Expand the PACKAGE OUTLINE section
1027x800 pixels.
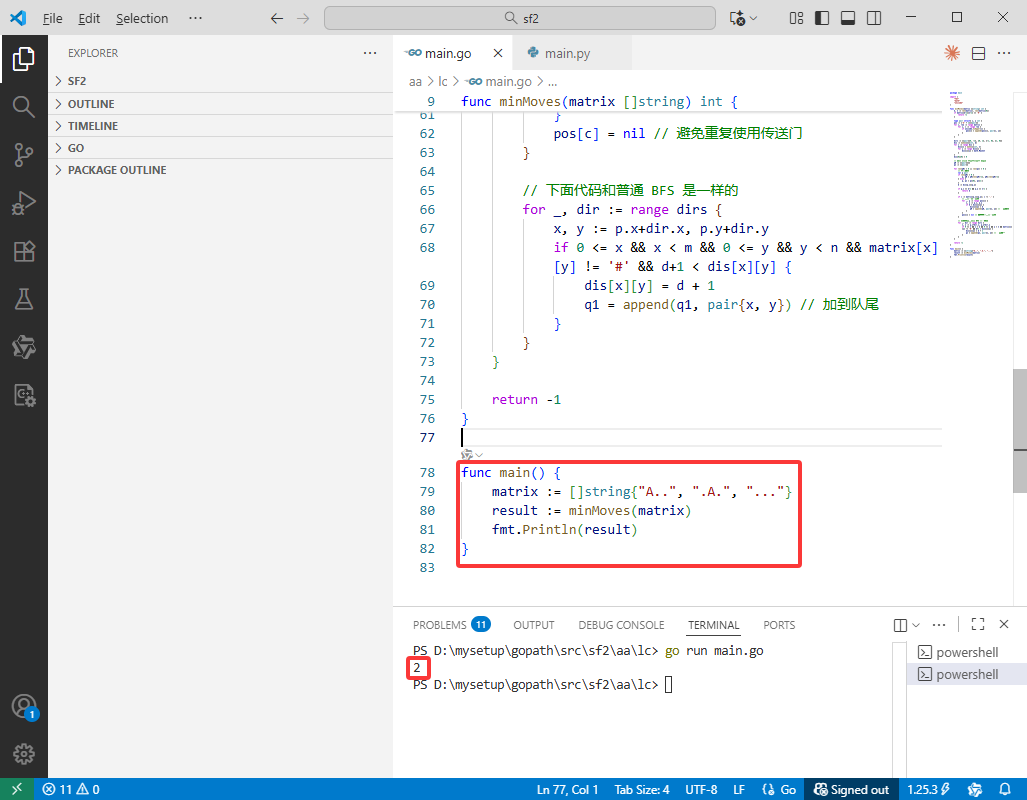[221, 170]
